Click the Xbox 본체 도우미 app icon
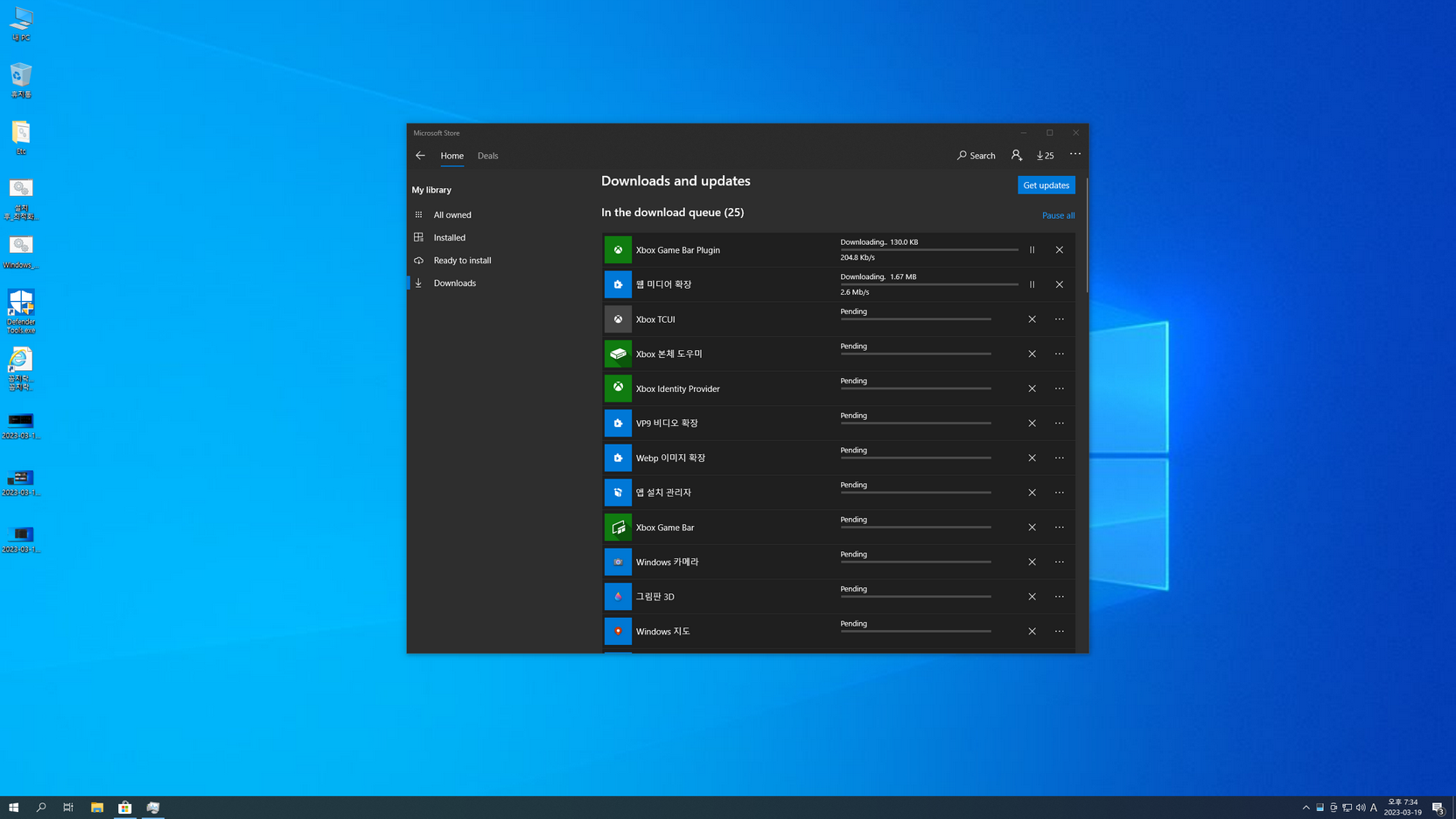This screenshot has height=819, width=1456. click(618, 354)
